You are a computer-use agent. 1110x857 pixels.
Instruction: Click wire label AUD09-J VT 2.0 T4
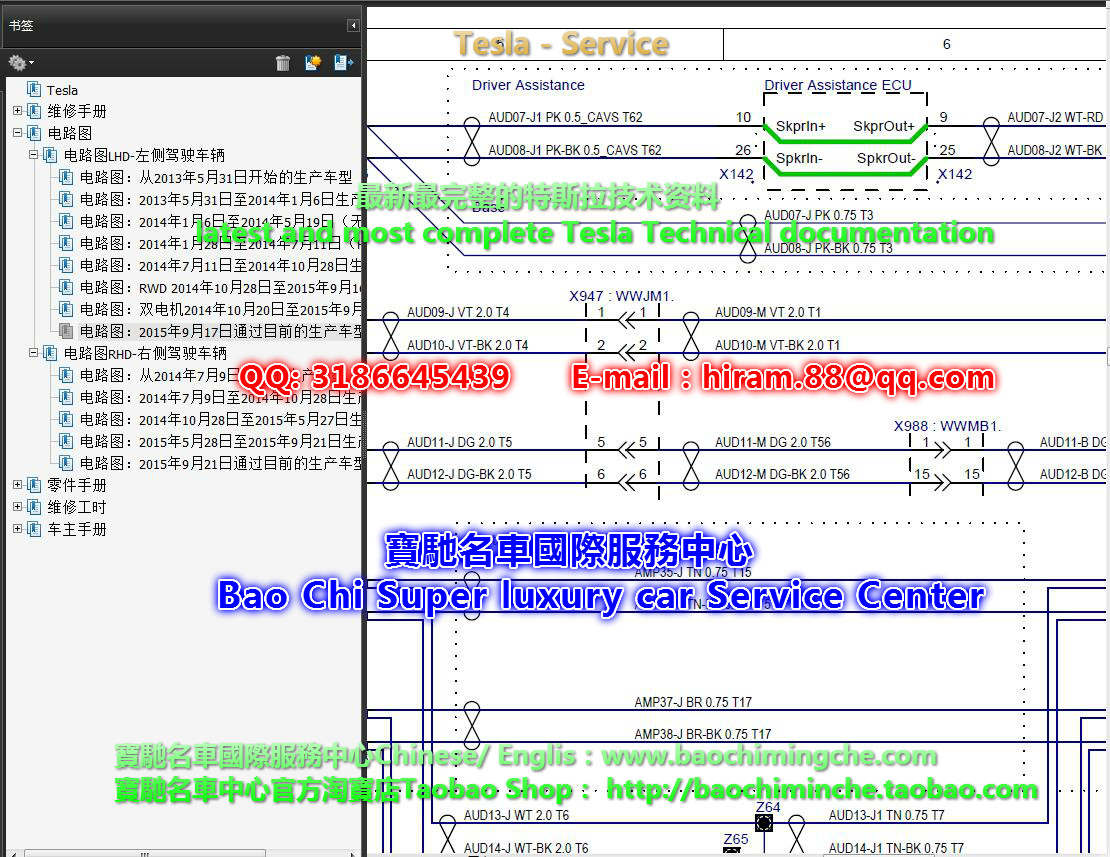(458, 312)
